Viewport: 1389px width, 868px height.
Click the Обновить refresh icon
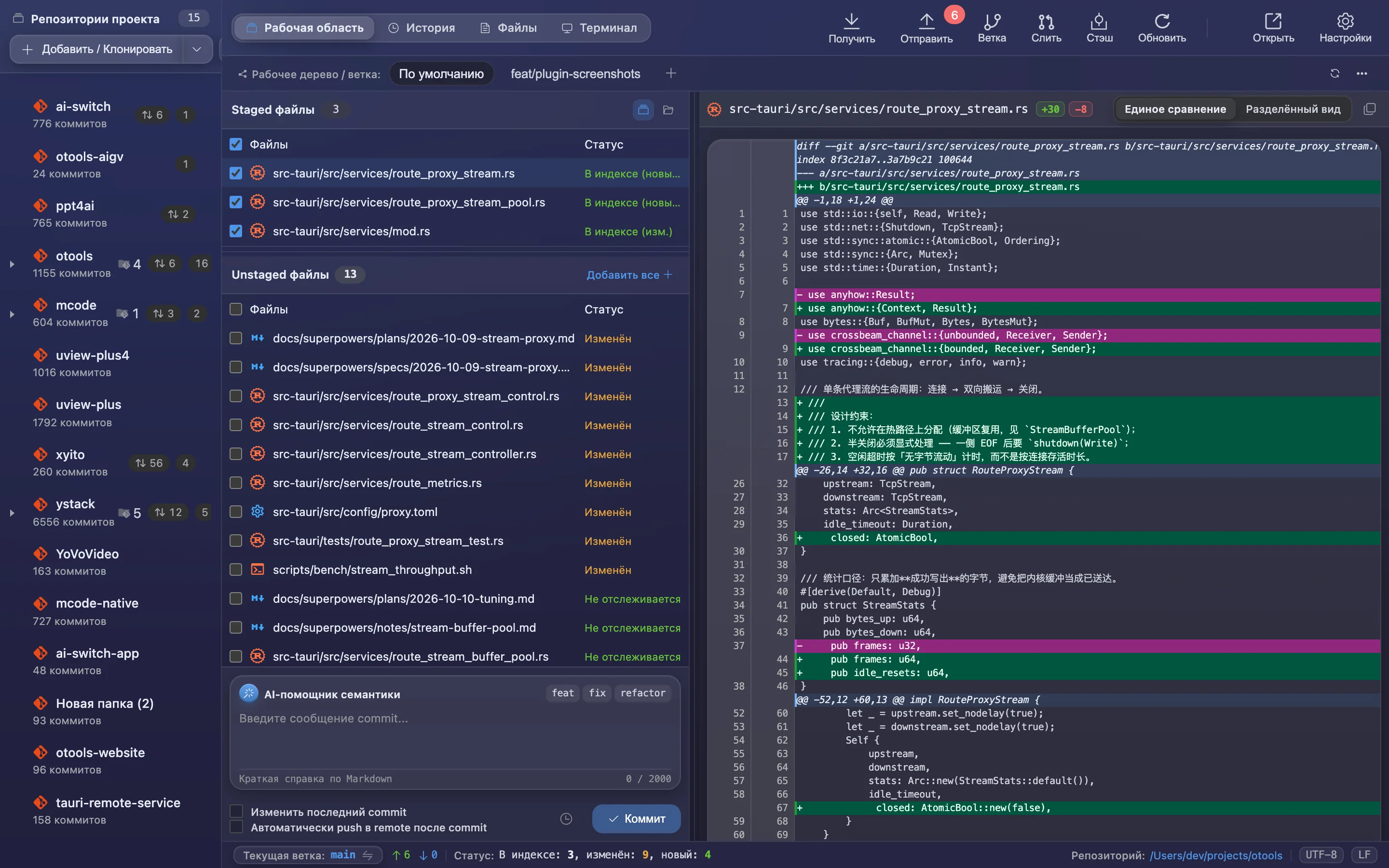[x=1162, y=21]
